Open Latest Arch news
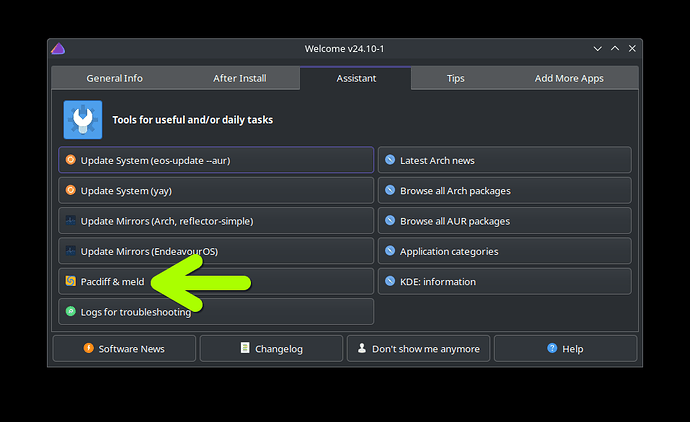The width and height of the screenshot is (690, 422). pyautogui.click(x=505, y=160)
